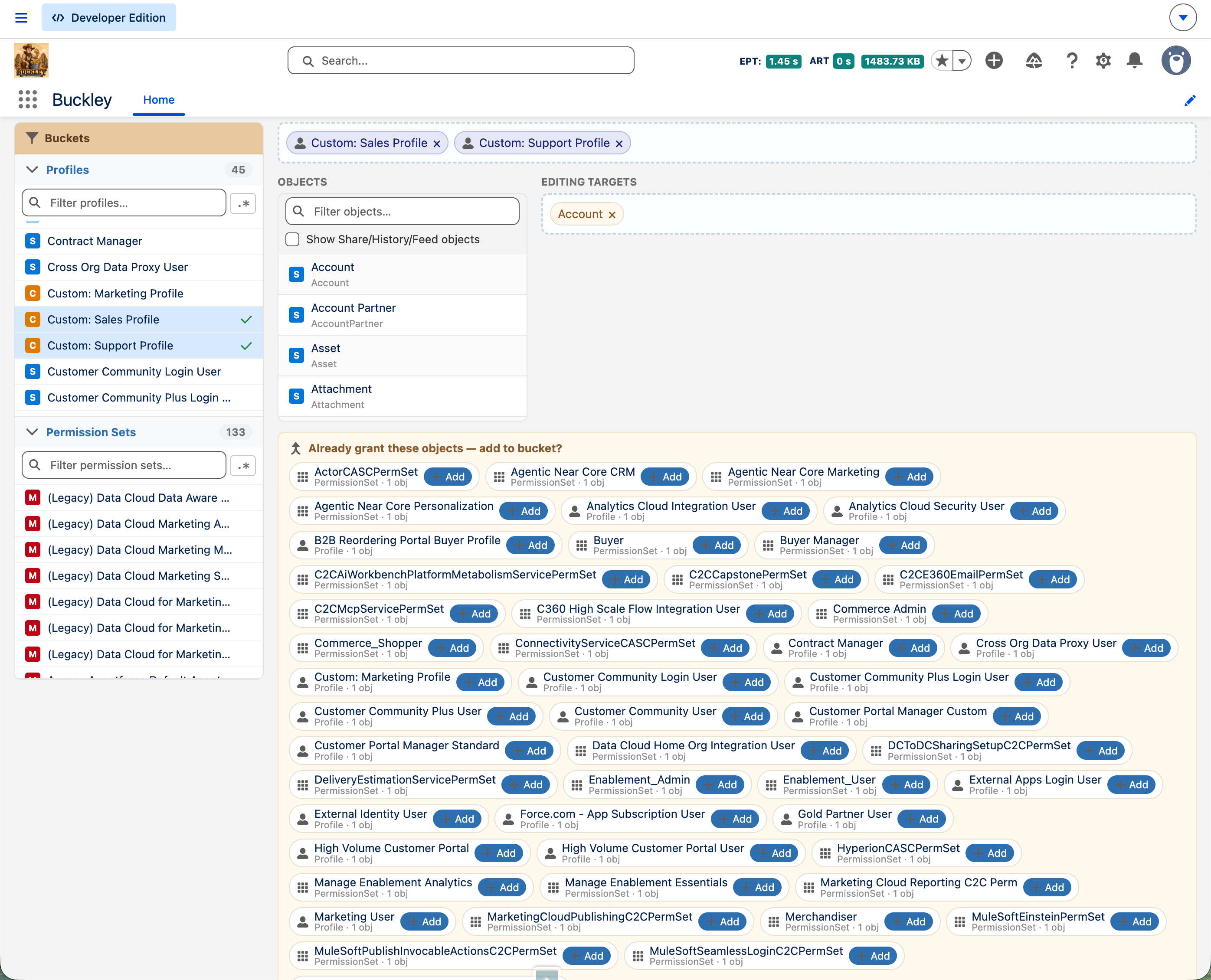This screenshot has width=1211, height=980.
Task: Enable Show Share/History/Feed objects checkbox
Action: 292,239
